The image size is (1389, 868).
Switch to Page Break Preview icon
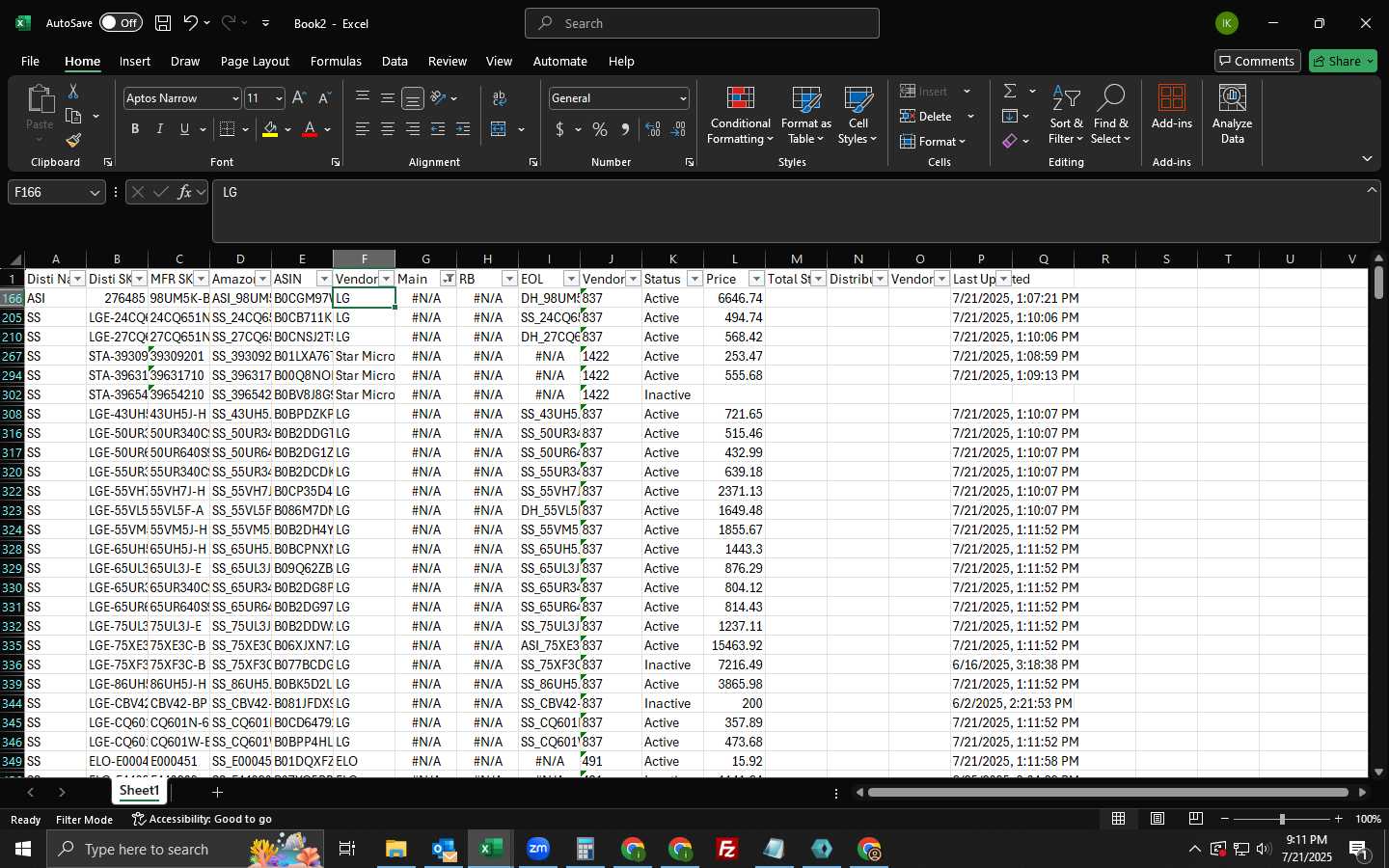pos(1196,819)
